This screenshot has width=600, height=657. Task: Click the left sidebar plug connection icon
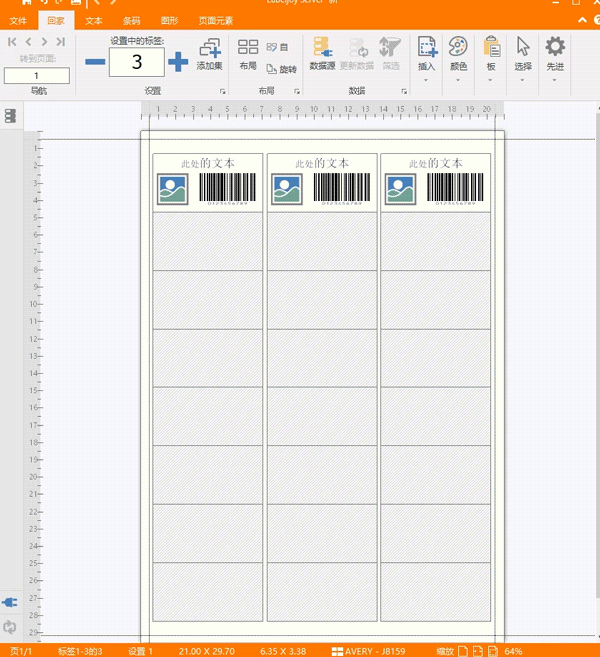tap(10, 603)
